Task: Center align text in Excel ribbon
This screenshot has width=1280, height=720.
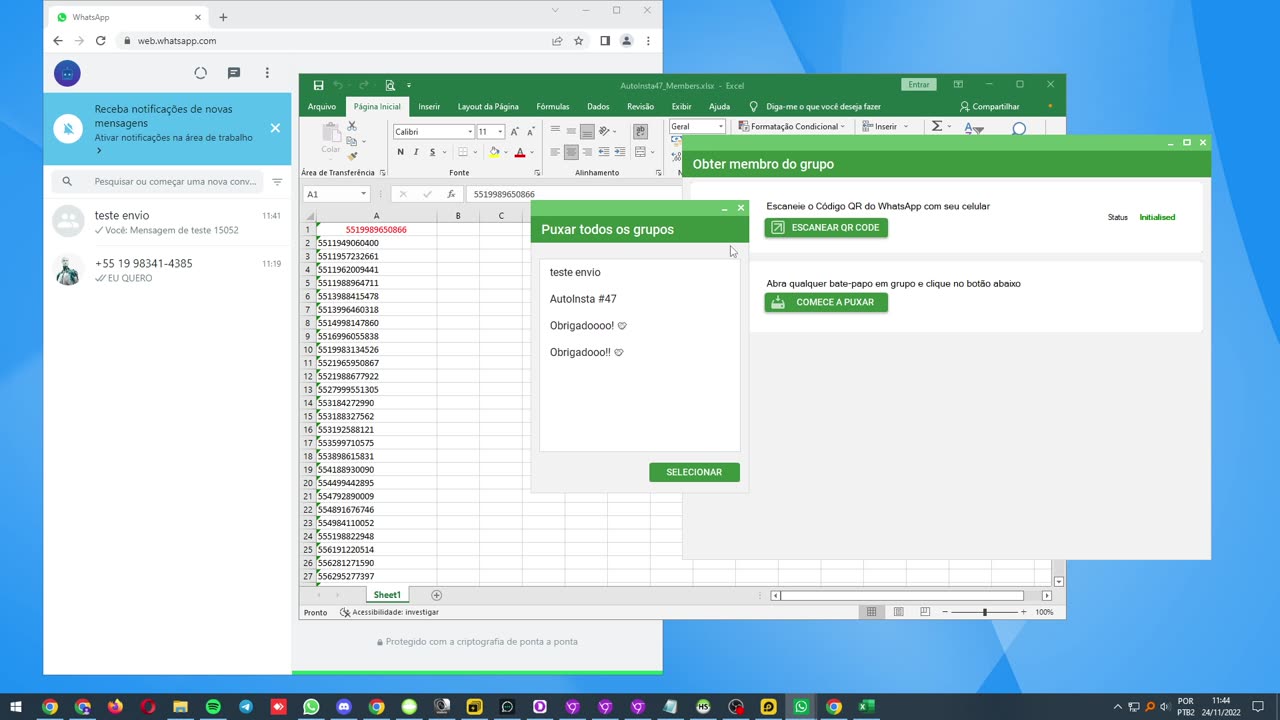Action: pyautogui.click(x=571, y=152)
